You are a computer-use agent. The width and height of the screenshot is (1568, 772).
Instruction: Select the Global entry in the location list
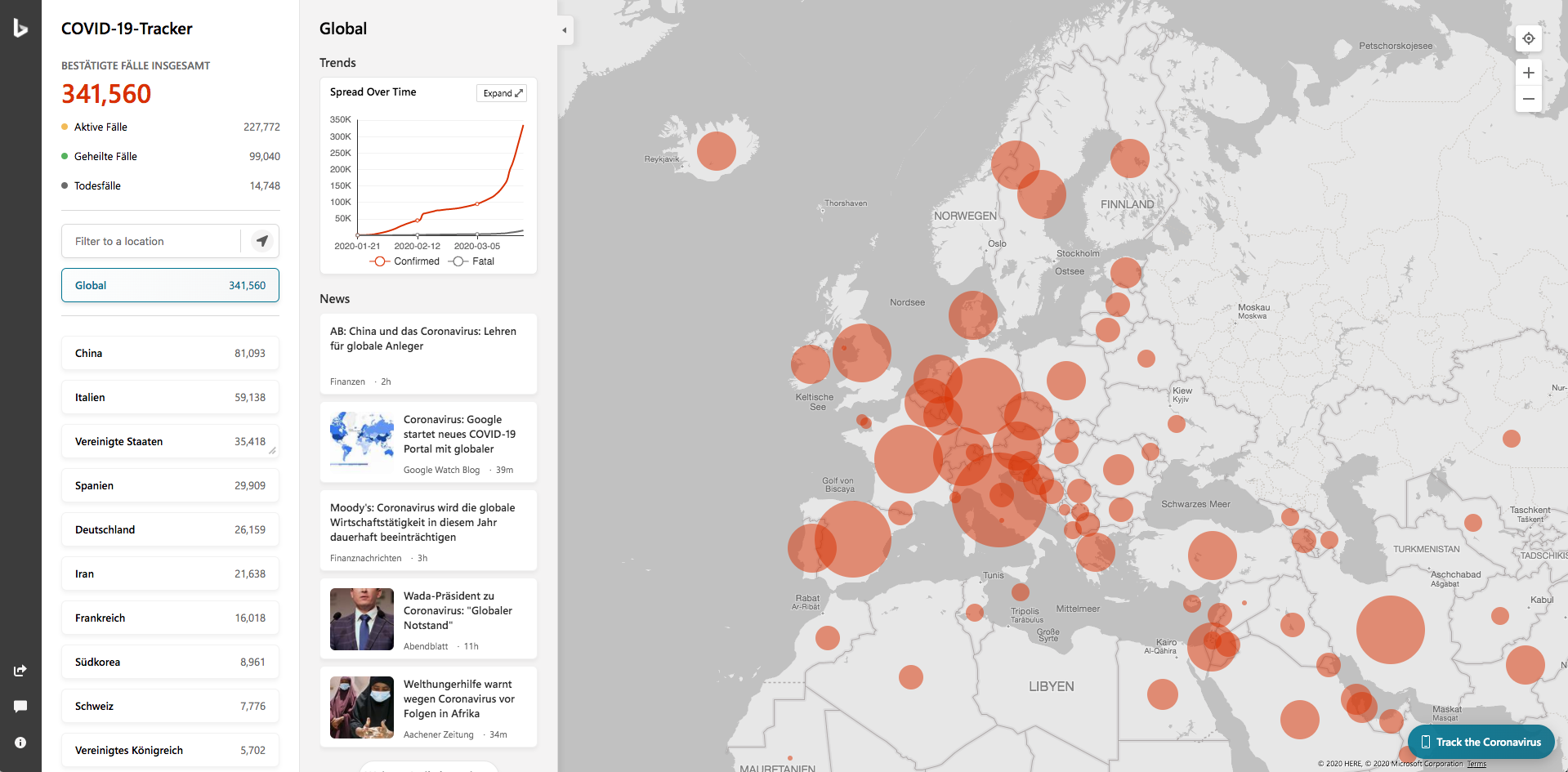[x=170, y=285]
